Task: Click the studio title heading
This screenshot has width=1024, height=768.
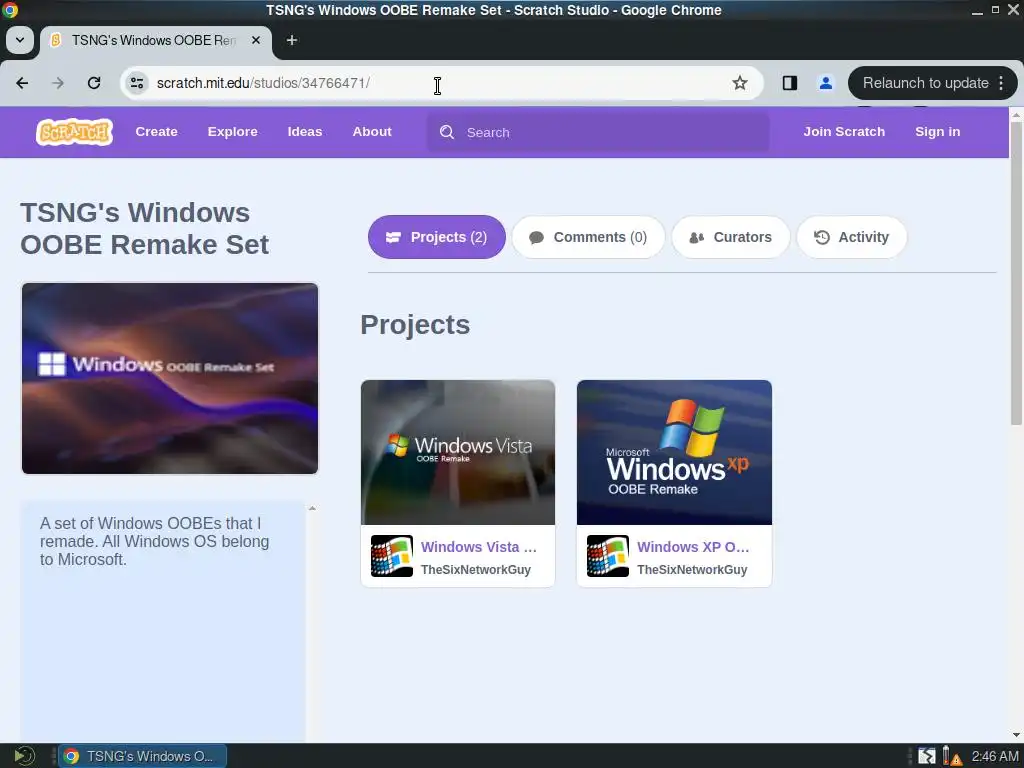Action: [x=144, y=229]
